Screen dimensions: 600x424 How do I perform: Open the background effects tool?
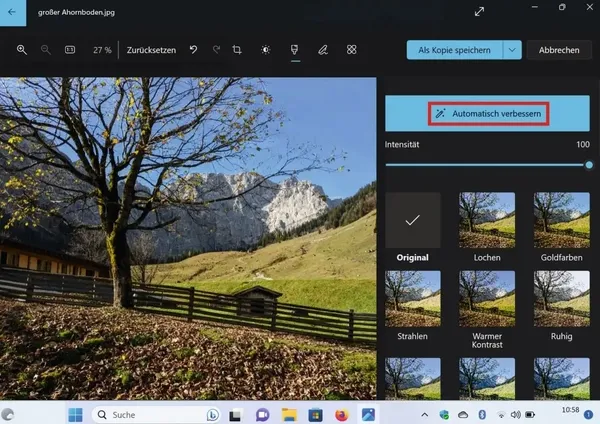[351, 50]
